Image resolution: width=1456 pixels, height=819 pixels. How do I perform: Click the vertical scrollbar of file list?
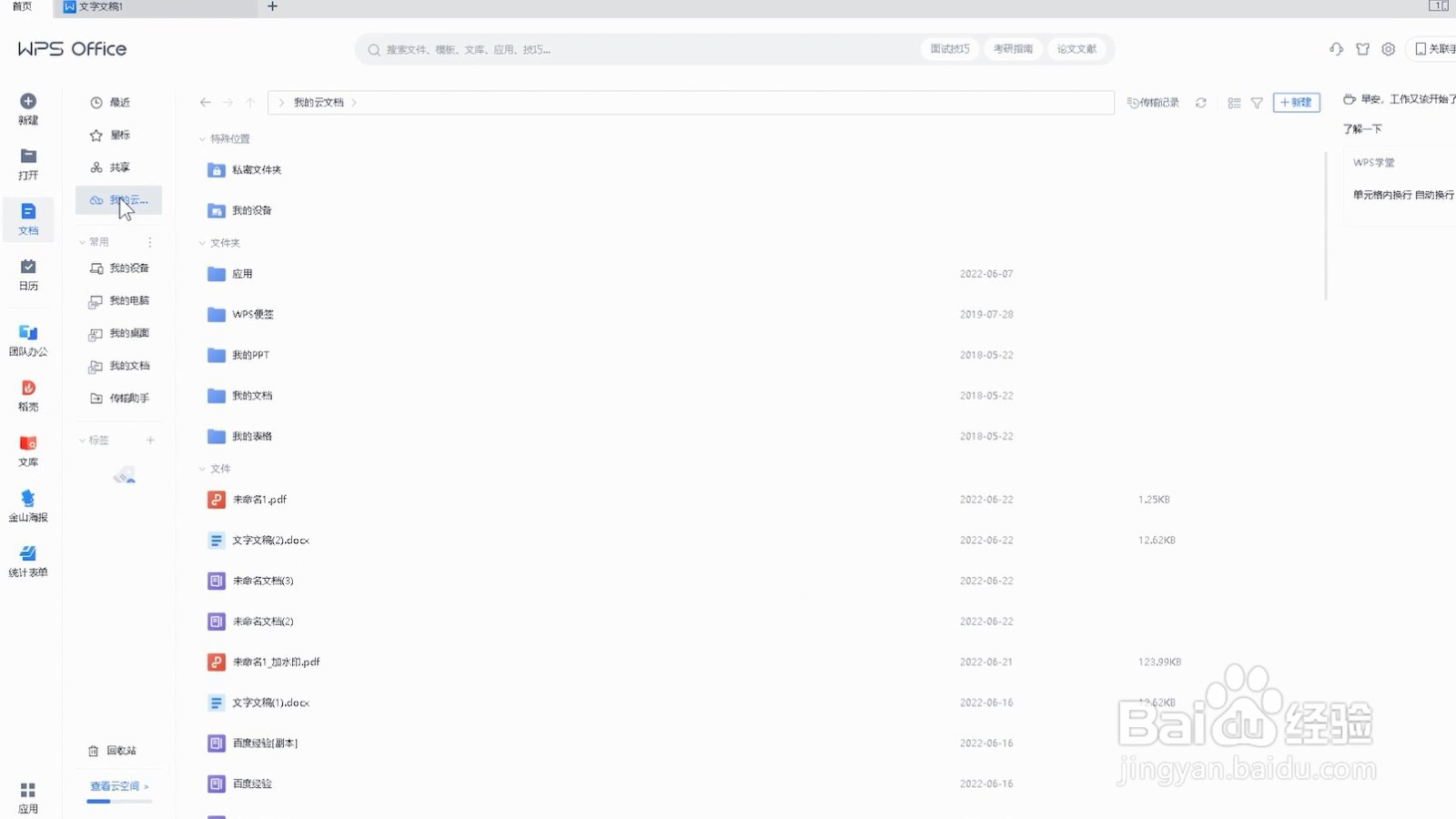pyautogui.click(x=1325, y=226)
